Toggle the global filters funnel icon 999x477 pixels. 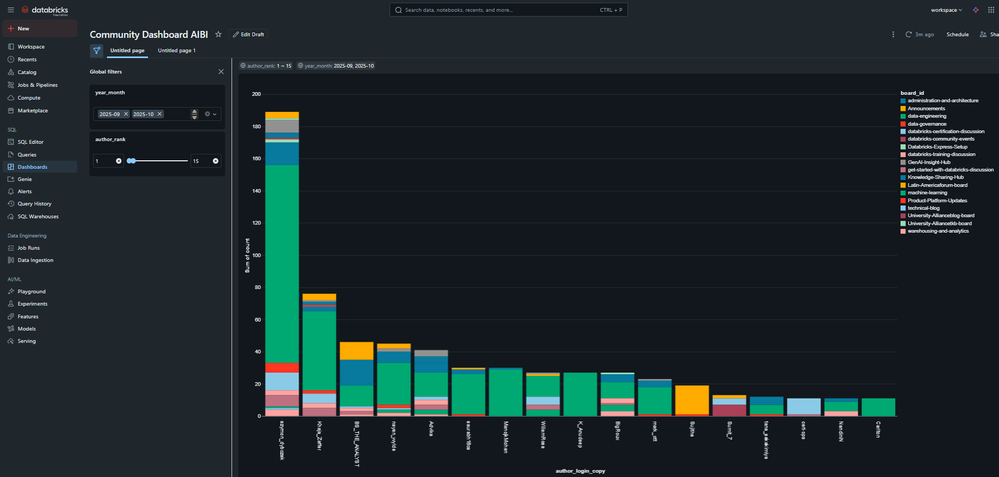[97, 50]
